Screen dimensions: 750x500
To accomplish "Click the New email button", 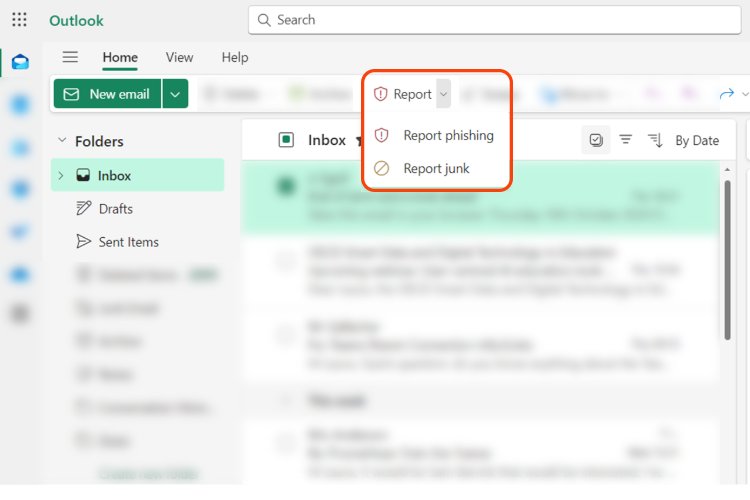I will [x=107, y=94].
